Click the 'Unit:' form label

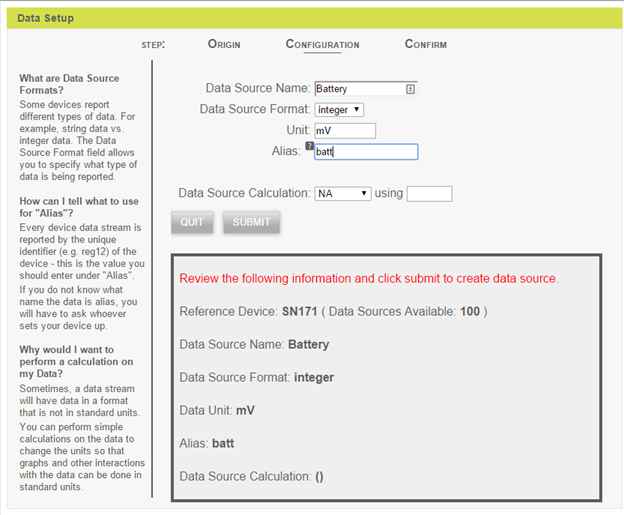(x=298, y=130)
